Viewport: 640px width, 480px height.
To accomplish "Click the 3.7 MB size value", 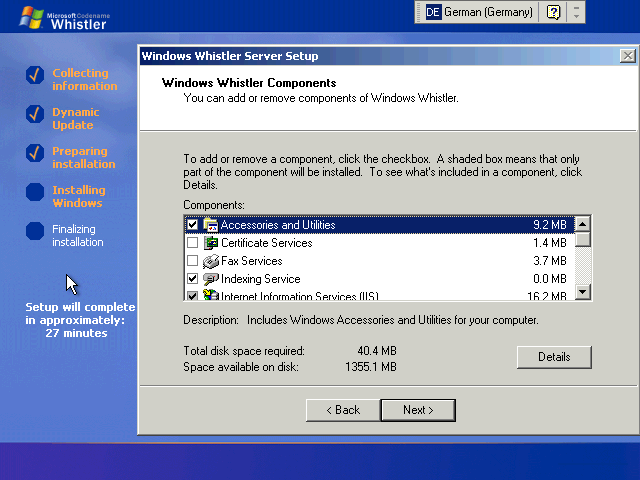I will pos(549,261).
